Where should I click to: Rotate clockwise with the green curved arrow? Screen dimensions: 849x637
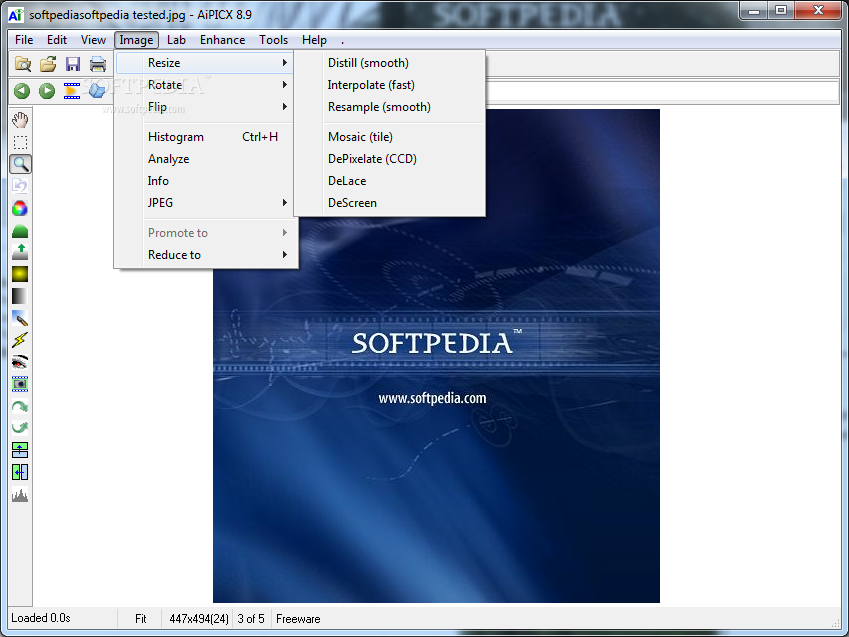20,406
